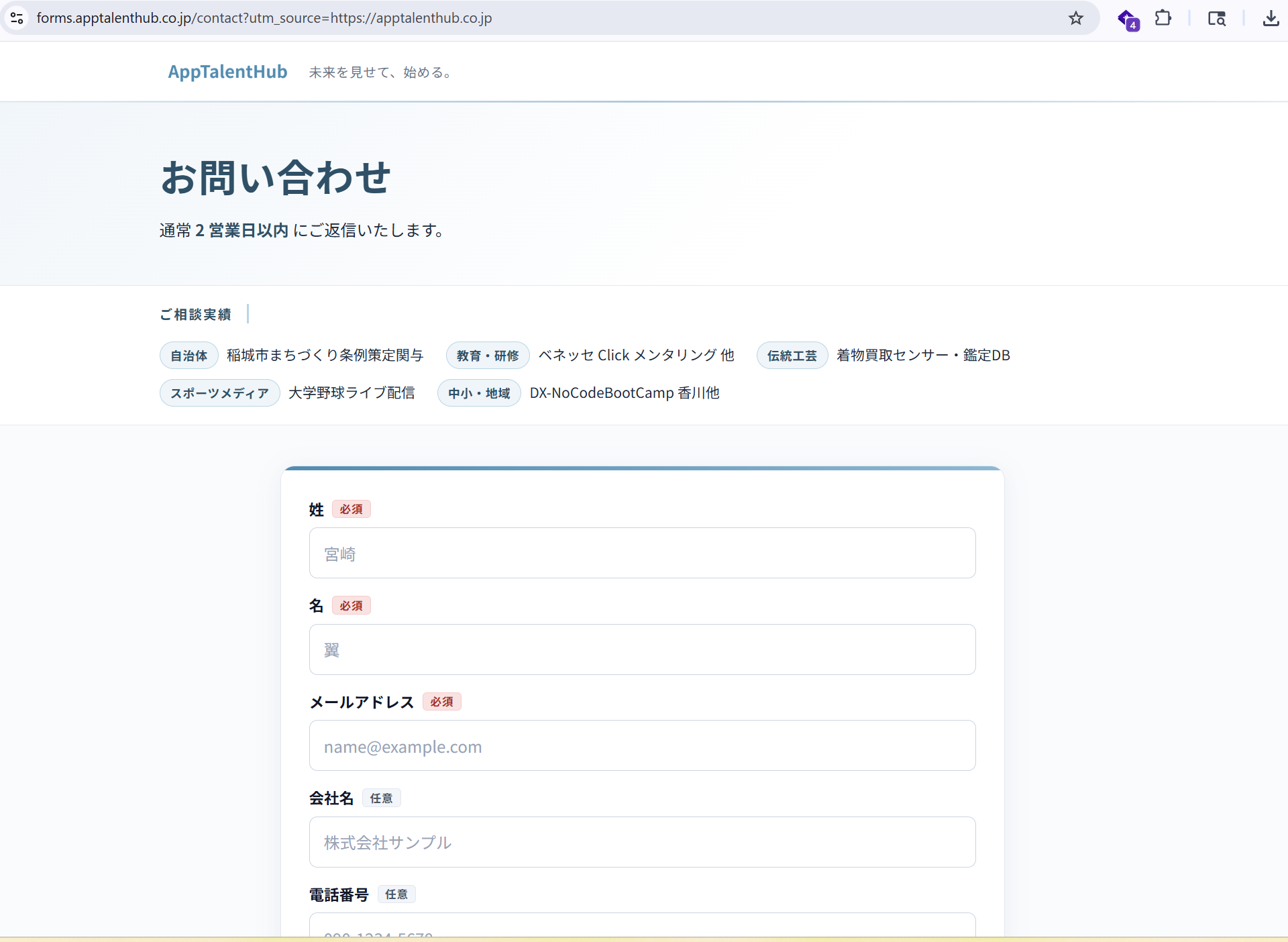Click the text 大学野球ライブ配信
Viewport: 1288px width, 942px height.
point(352,392)
